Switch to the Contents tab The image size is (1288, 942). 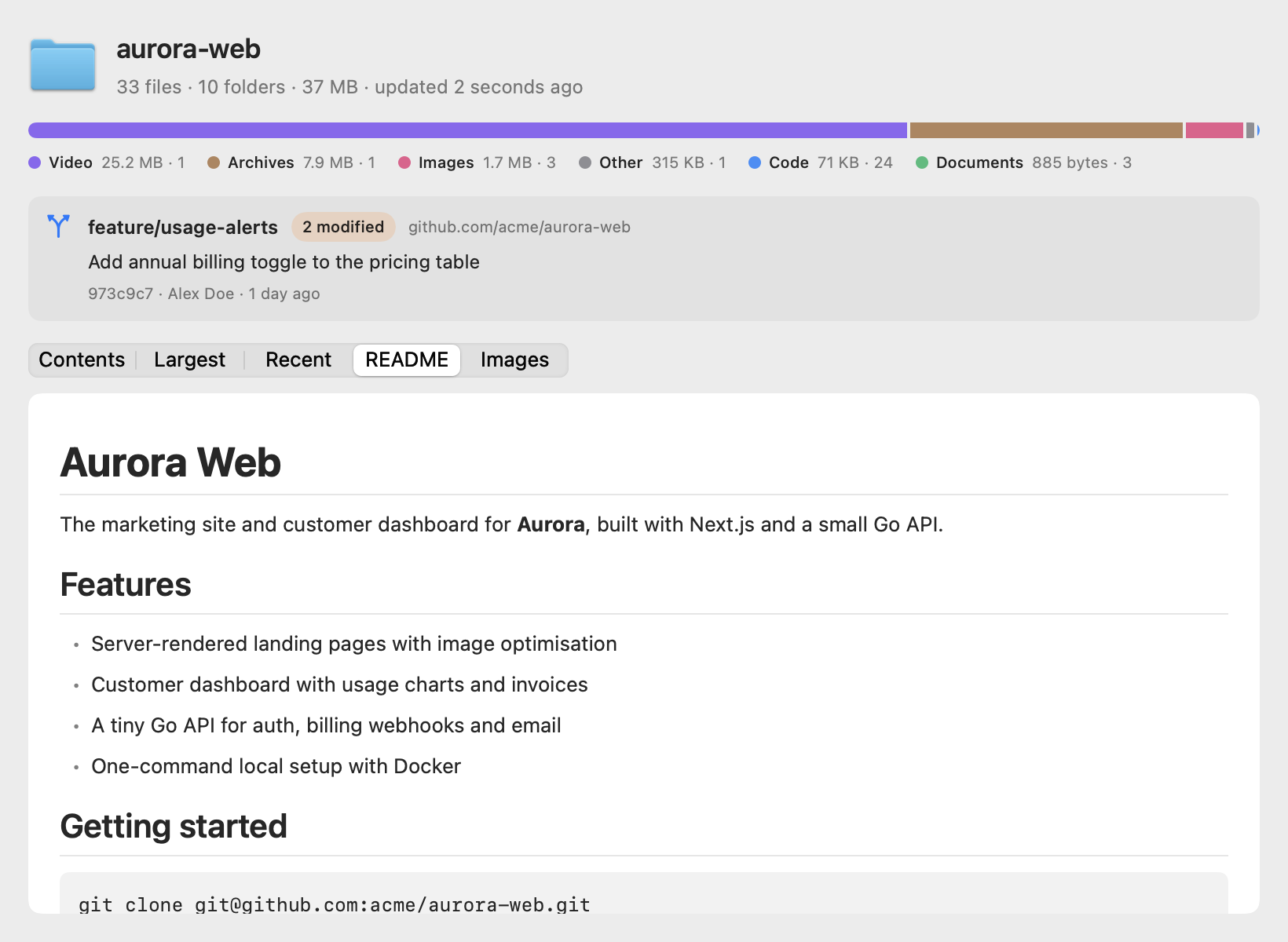click(82, 360)
